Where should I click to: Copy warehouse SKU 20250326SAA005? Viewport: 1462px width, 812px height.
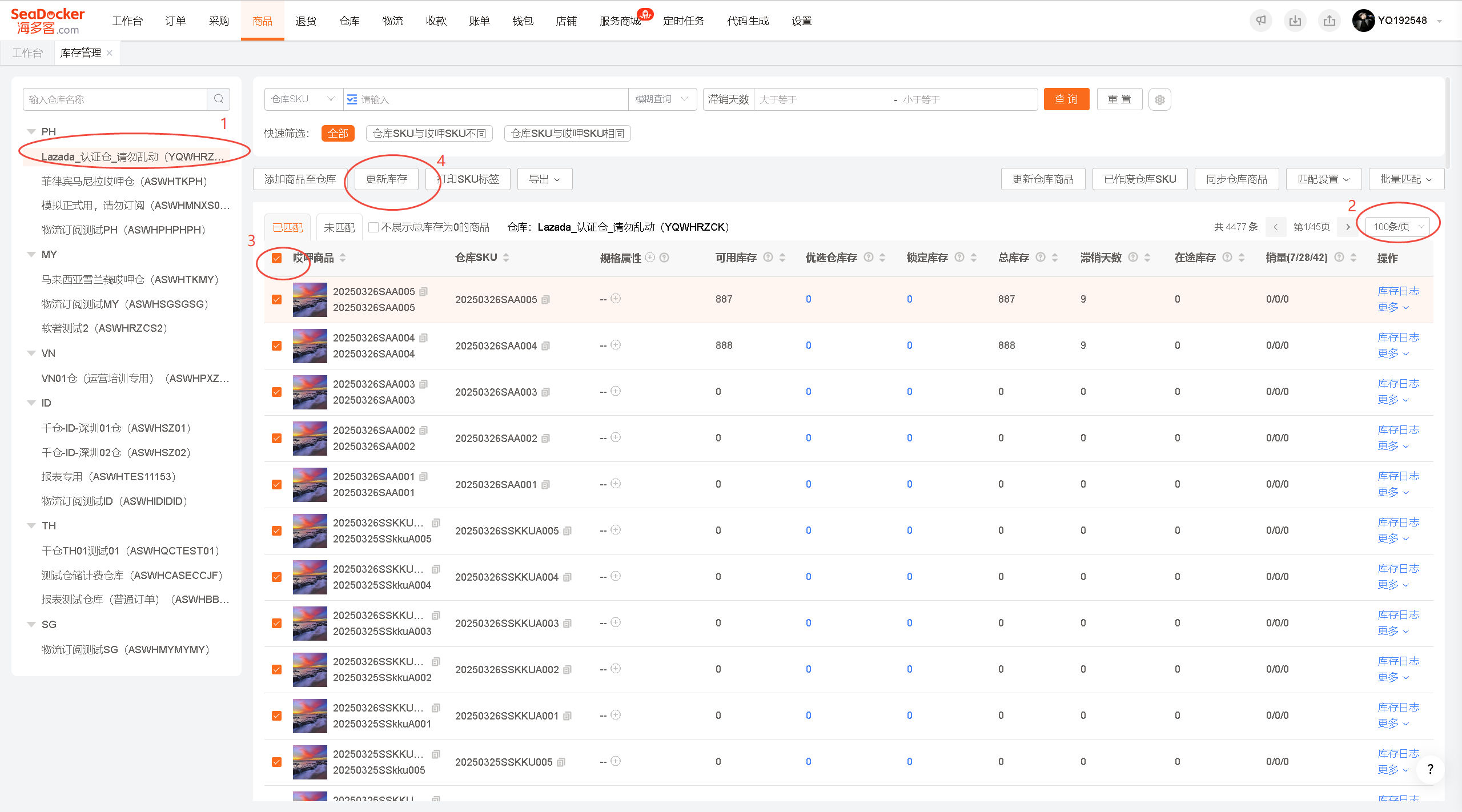tap(546, 300)
